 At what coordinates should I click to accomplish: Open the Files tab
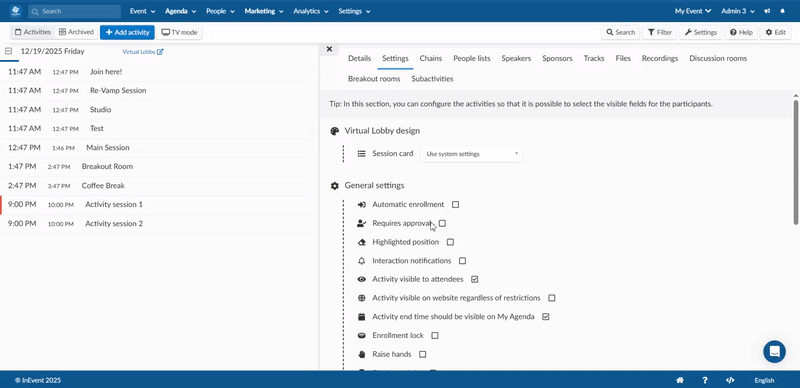pos(623,59)
